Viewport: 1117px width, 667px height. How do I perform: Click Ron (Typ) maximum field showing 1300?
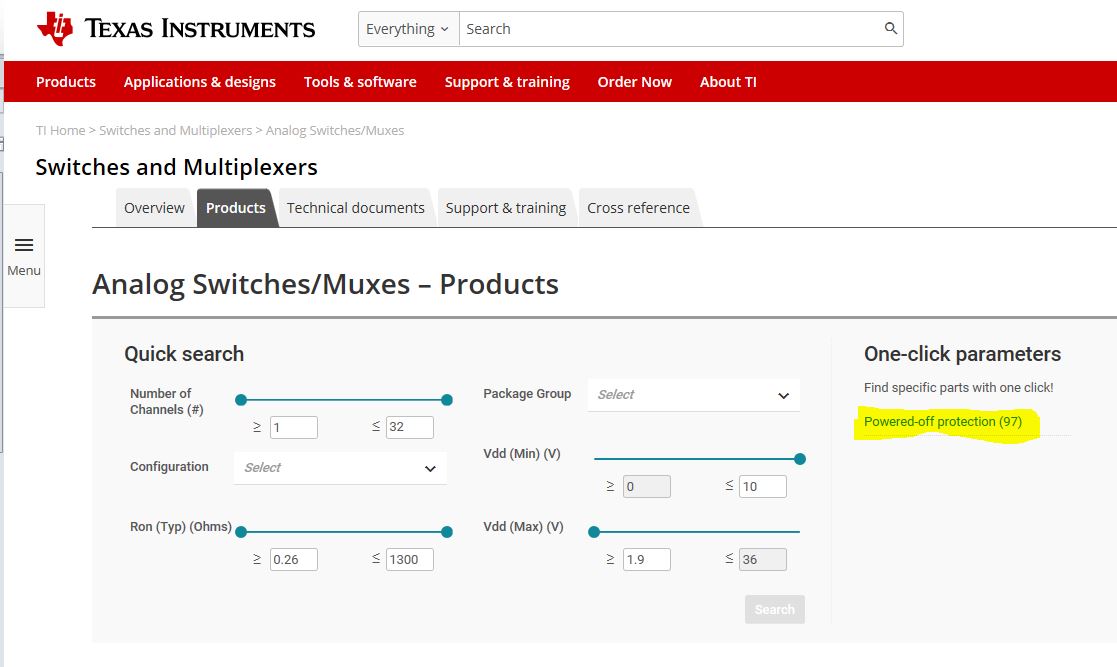tap(410, 559)
